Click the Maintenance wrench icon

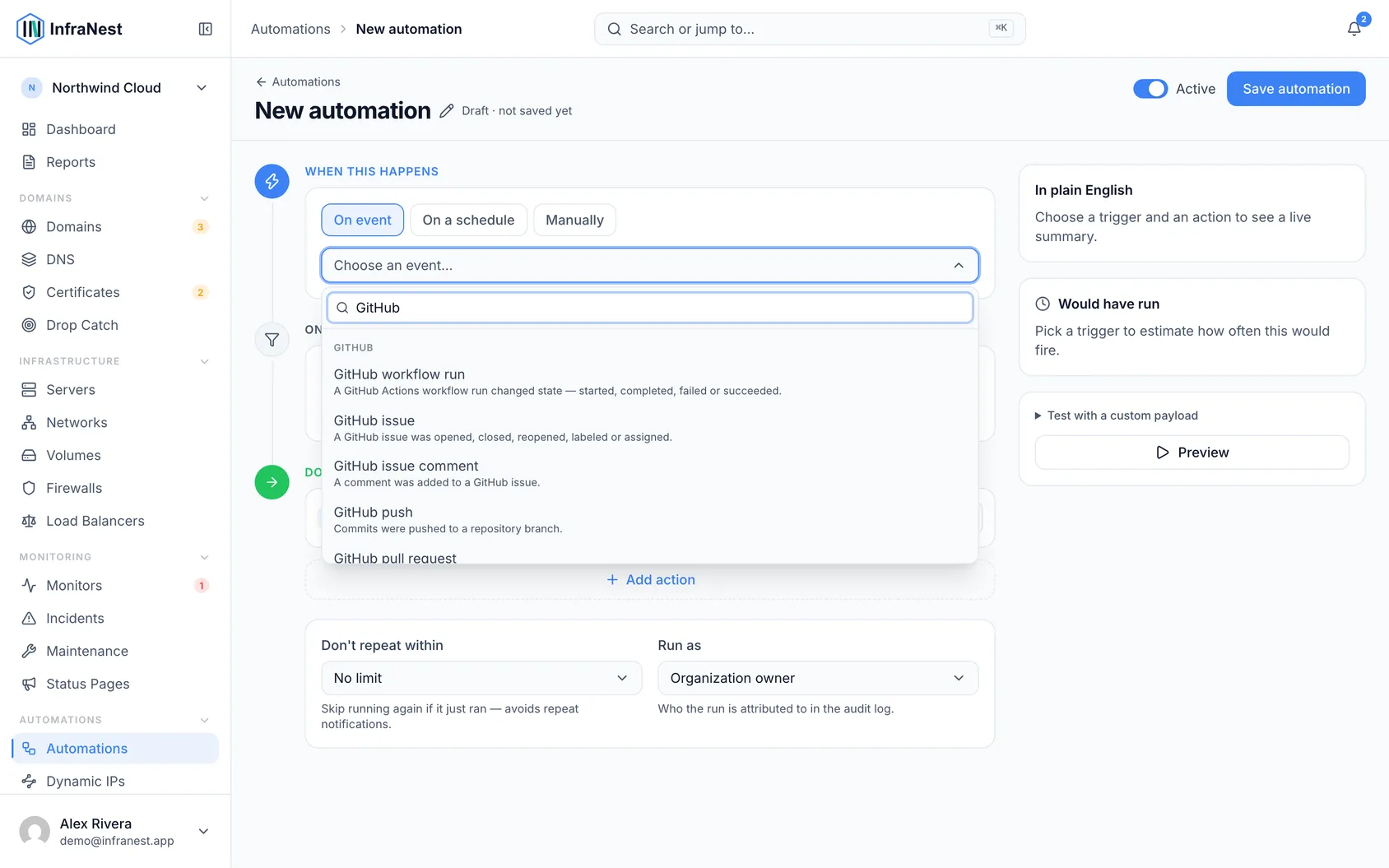29,651
